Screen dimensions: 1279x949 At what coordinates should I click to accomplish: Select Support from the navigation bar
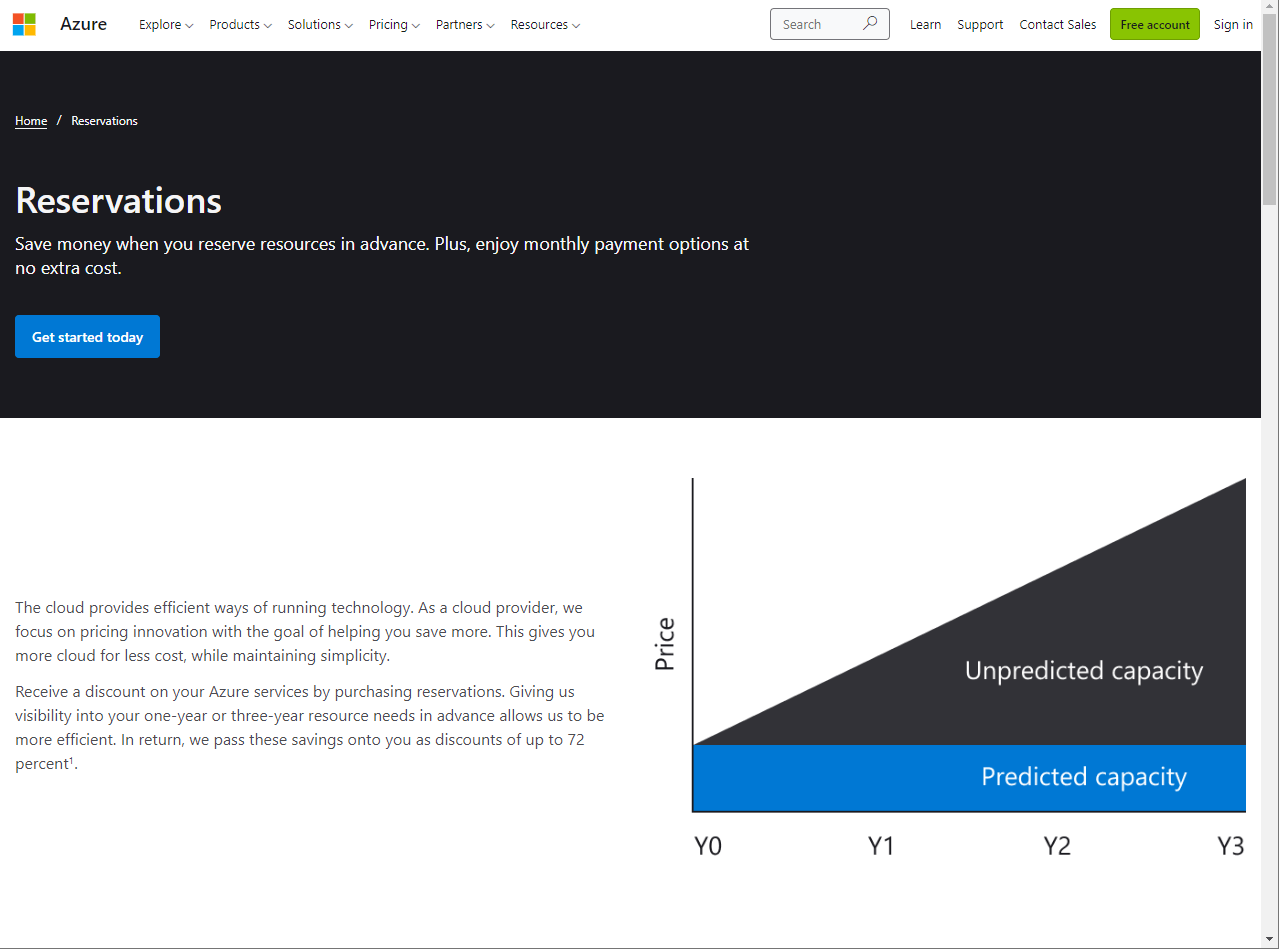click(979, 24)
